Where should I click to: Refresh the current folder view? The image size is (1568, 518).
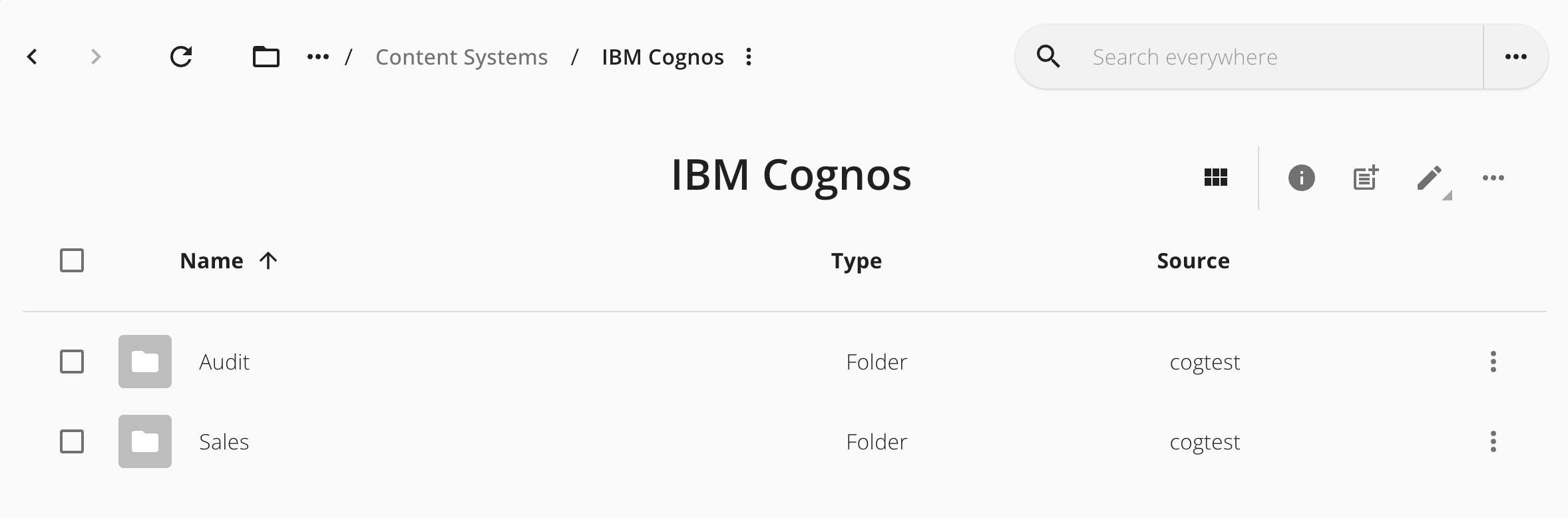(x=181, y=57)
